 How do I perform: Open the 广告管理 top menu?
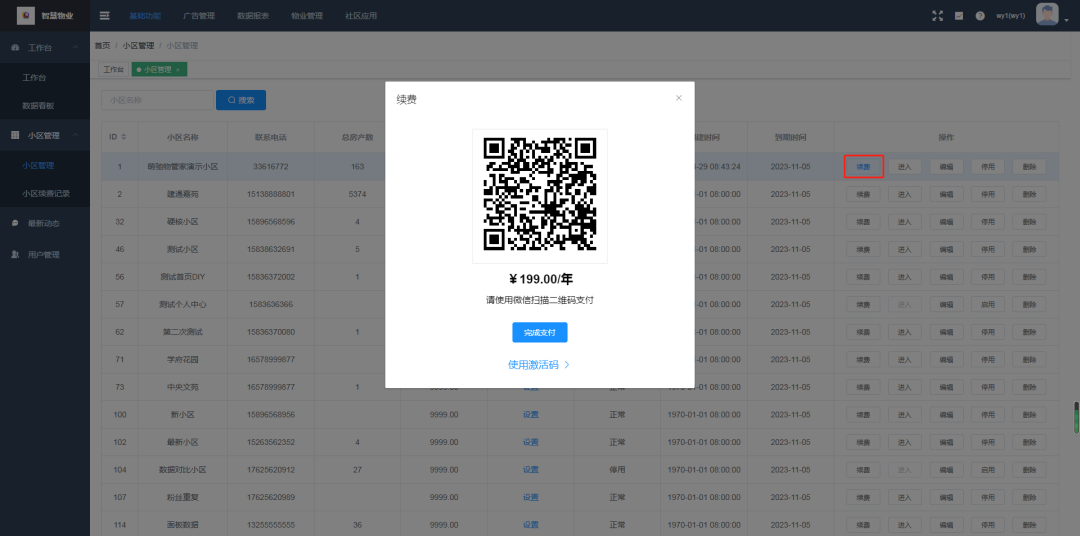pos(199,15)
